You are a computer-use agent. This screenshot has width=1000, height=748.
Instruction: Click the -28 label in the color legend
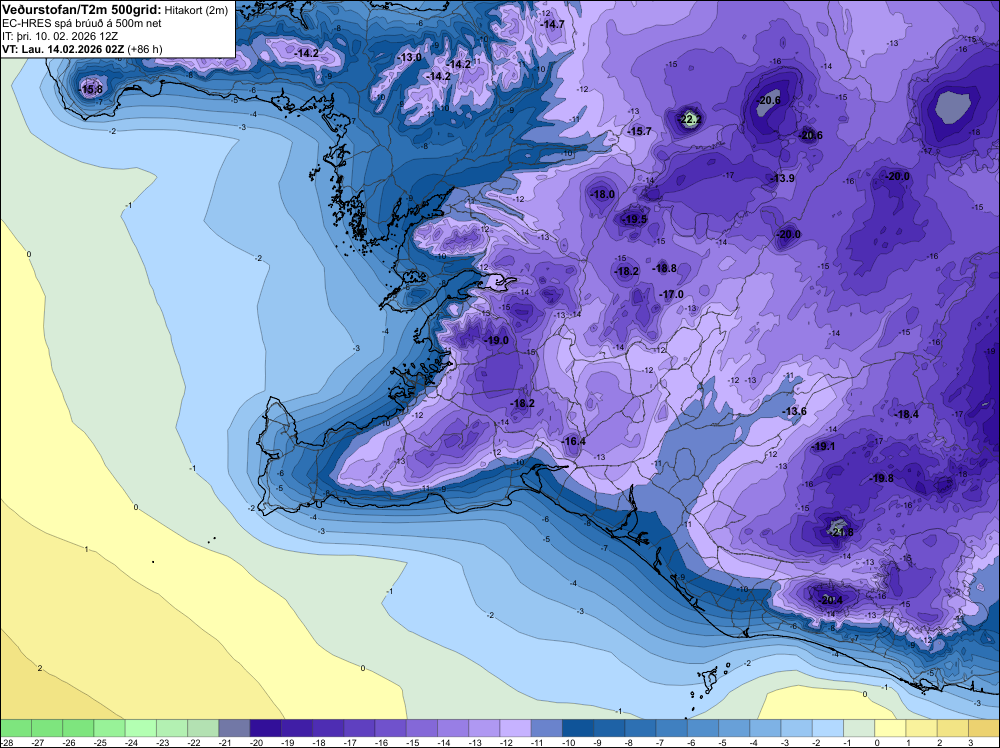tap(6, 742)
